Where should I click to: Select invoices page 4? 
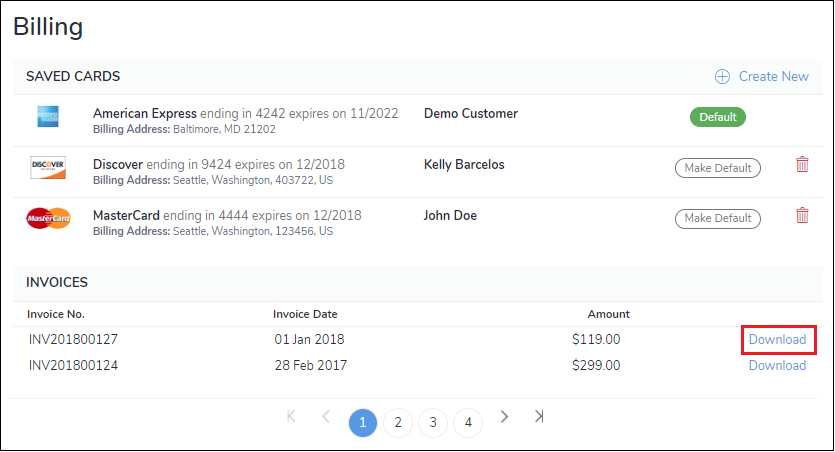pyautogui.click(x=468, y=423)
